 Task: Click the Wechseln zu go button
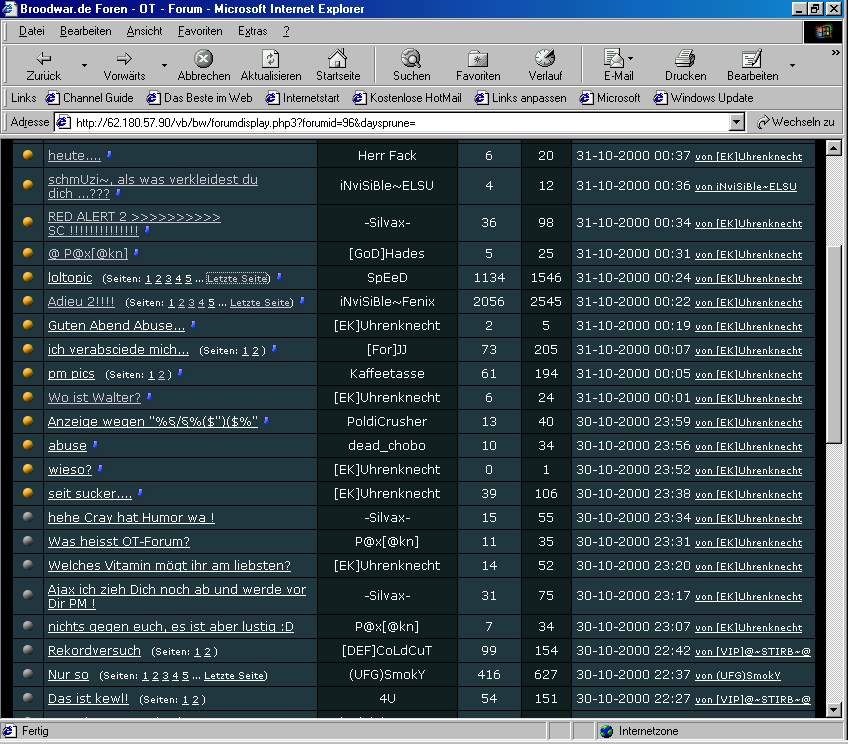pyautogui.click(x=795, y=122)
